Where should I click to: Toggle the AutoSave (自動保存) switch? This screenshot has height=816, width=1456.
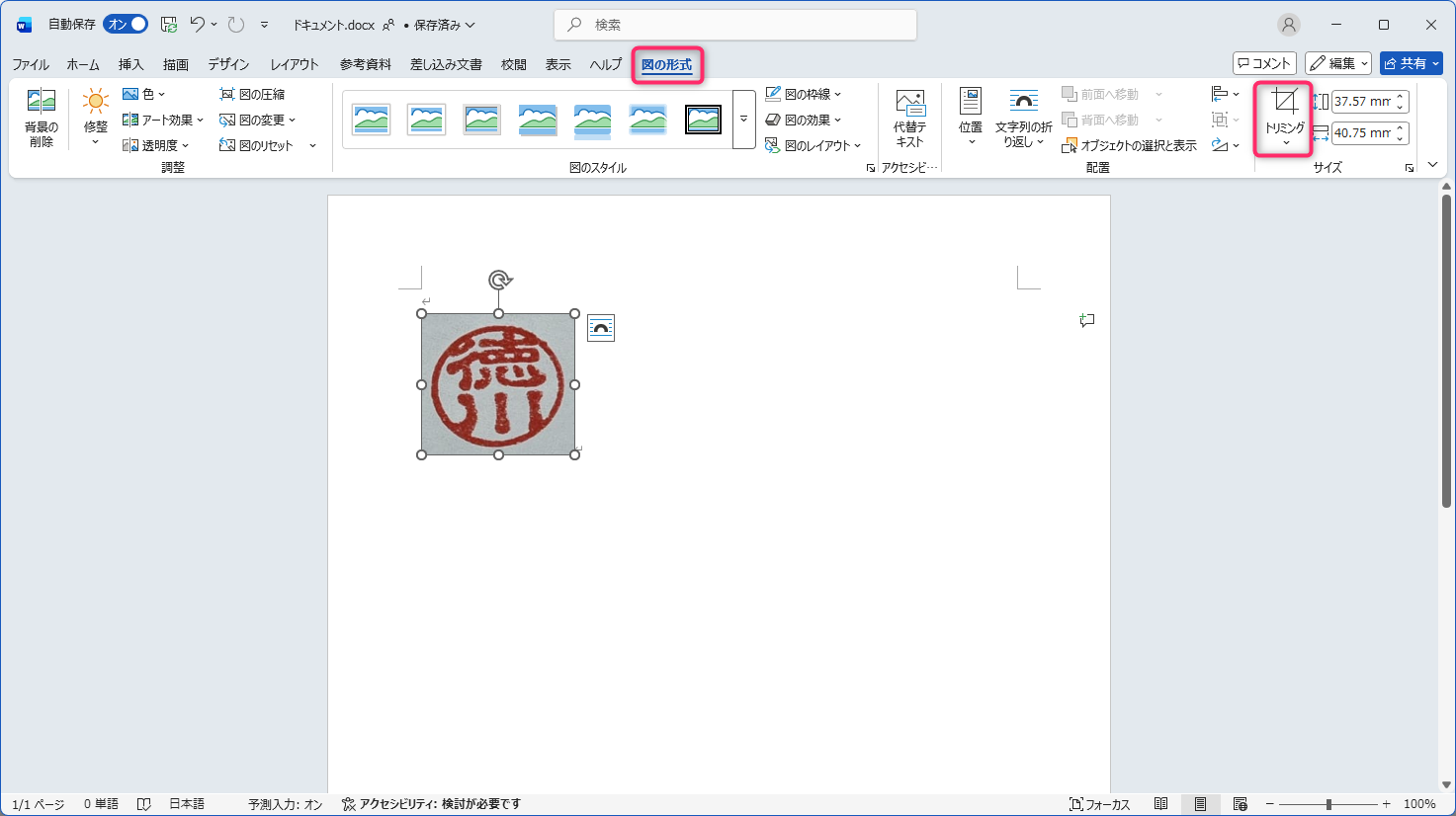click(x=125, y=25)
